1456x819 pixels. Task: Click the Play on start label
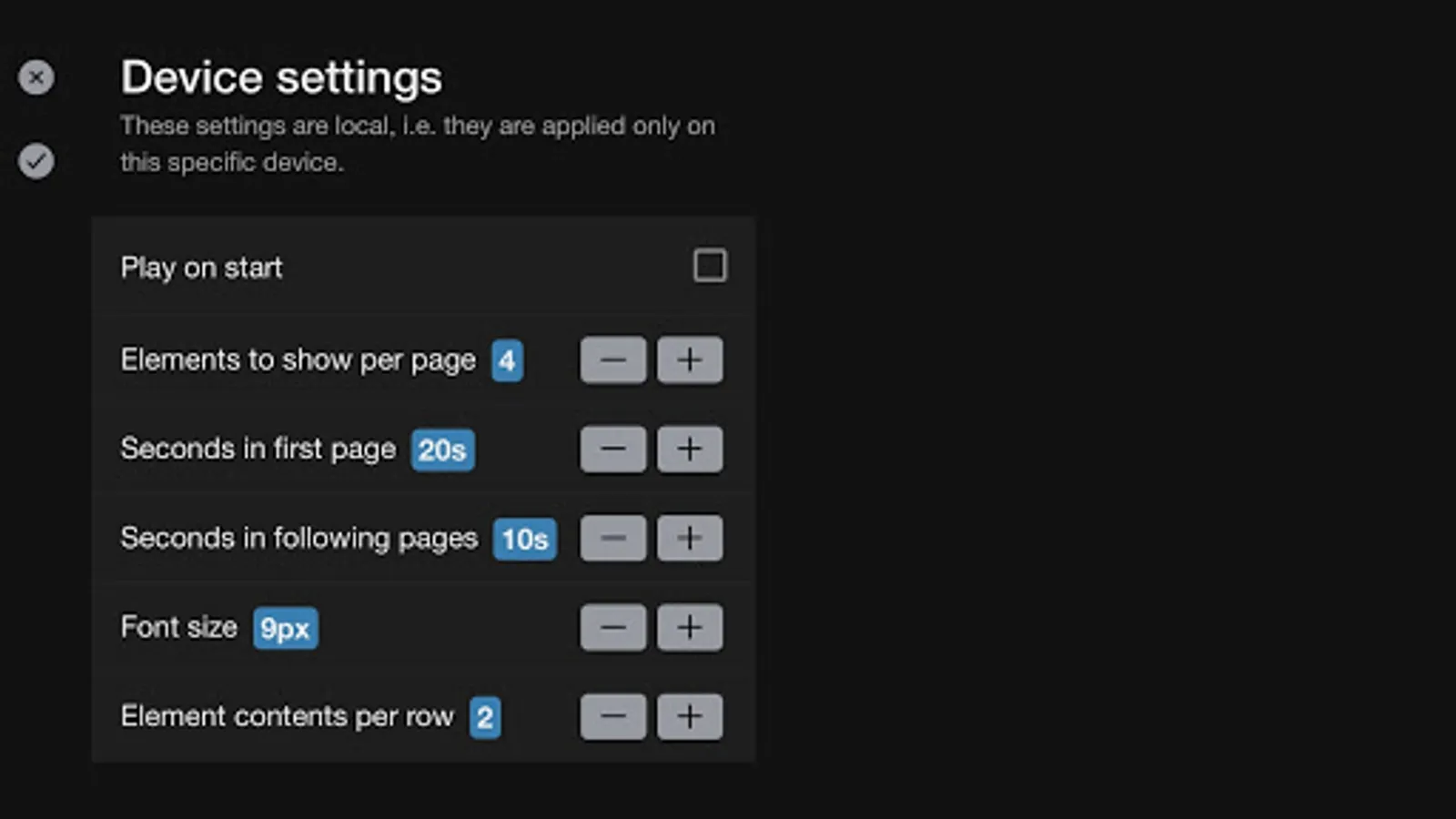click(x=201, y=268)
